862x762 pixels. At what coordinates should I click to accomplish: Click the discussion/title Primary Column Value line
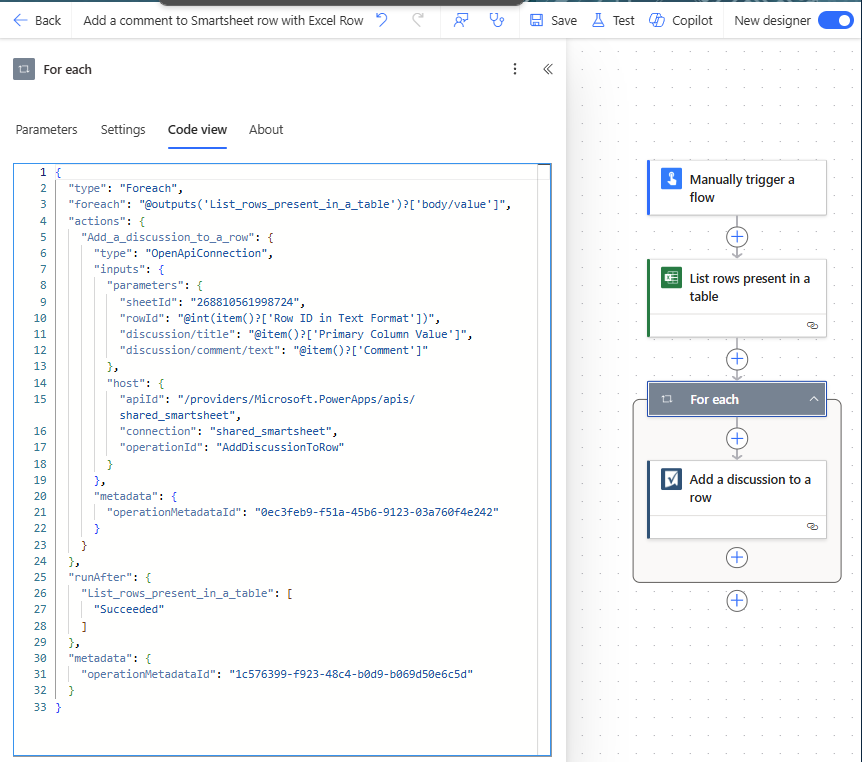click(x=296, y=334)
